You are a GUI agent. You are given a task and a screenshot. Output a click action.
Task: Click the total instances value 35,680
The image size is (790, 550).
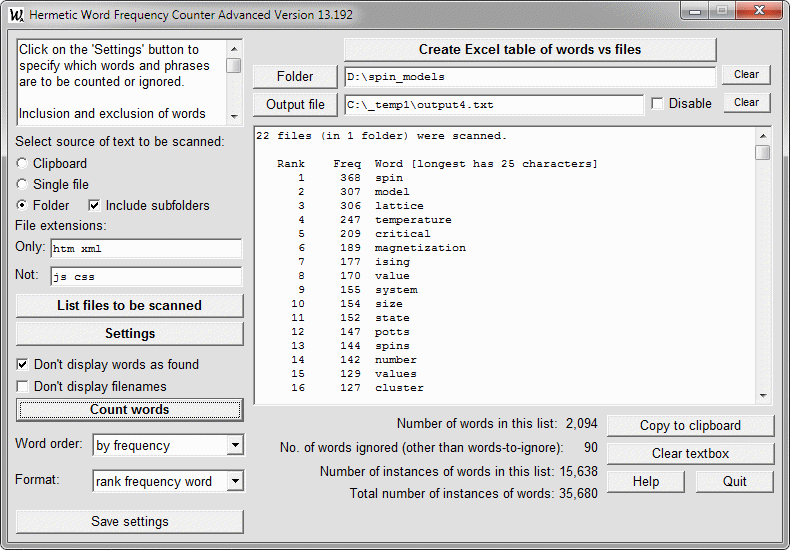point(578,493)
